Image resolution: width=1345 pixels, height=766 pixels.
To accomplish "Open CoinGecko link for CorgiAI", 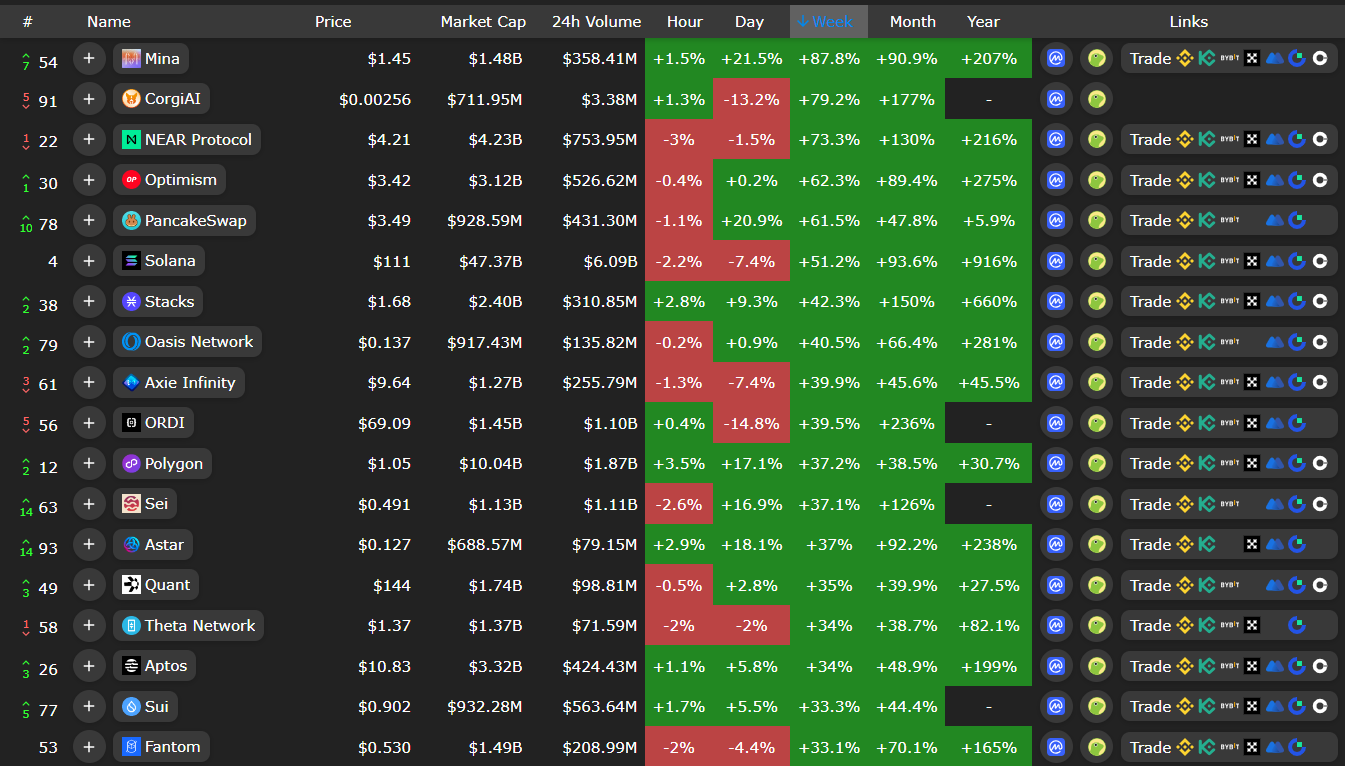I will [1096, 99].
